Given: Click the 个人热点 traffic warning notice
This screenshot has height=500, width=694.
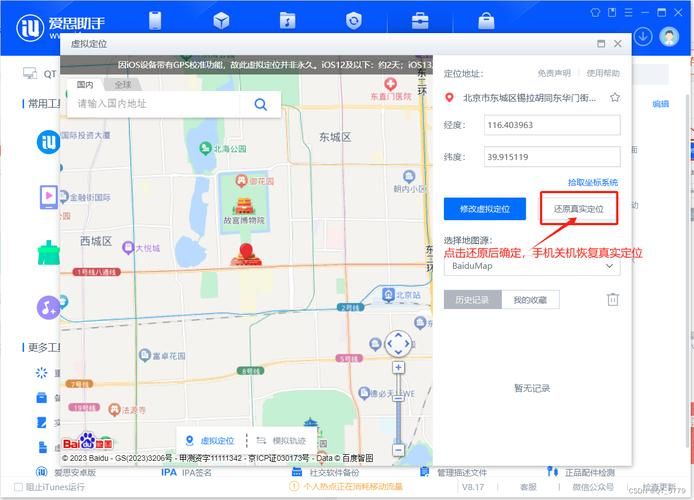Looking at the screenshot, I should pos(346,487).
